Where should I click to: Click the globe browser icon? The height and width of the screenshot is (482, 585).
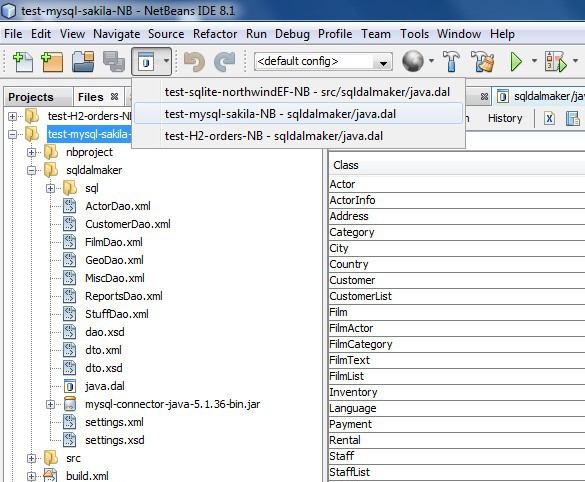point(413,61)
